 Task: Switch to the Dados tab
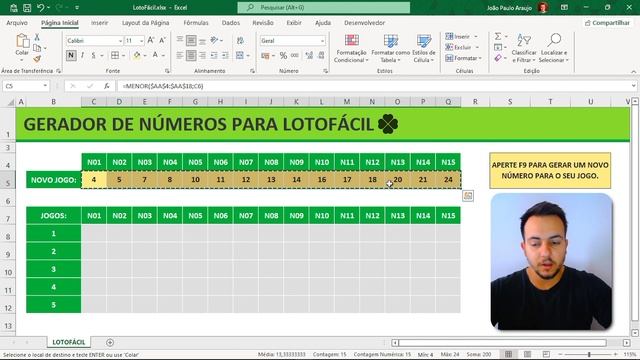tap(231, 23)
